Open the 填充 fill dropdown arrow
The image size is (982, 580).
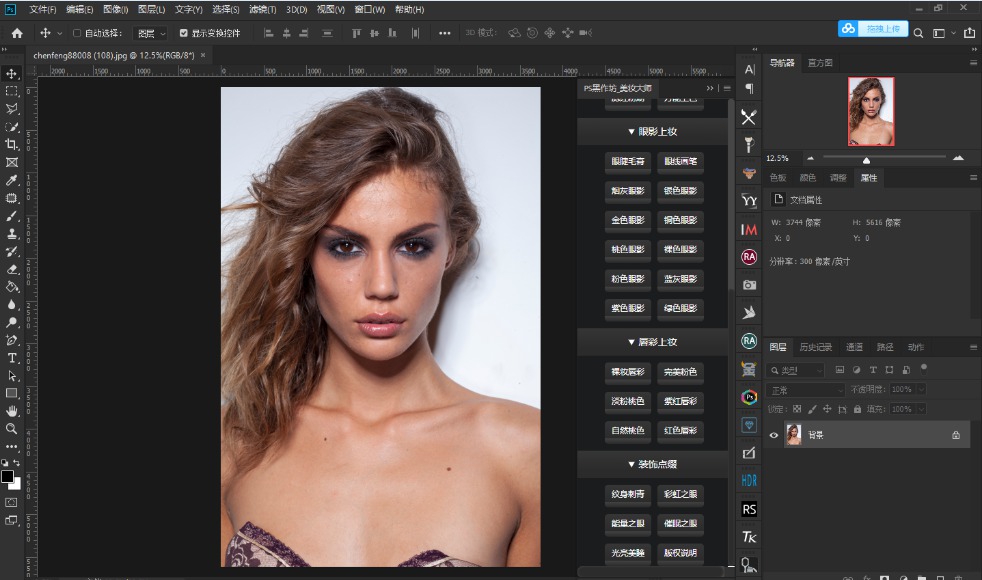point(921,409)
